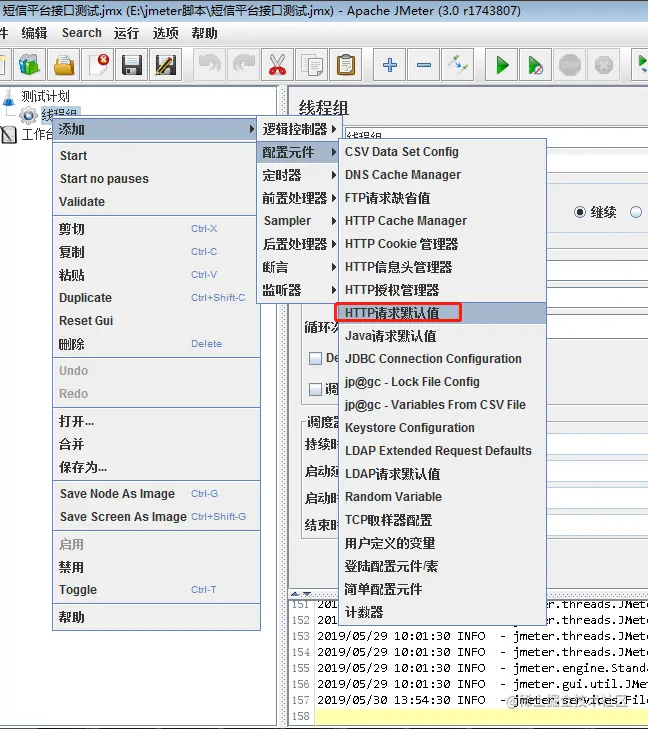Open the 前置处理器 submenu
This screenshot has width=648, height=729.
[299, 198]
